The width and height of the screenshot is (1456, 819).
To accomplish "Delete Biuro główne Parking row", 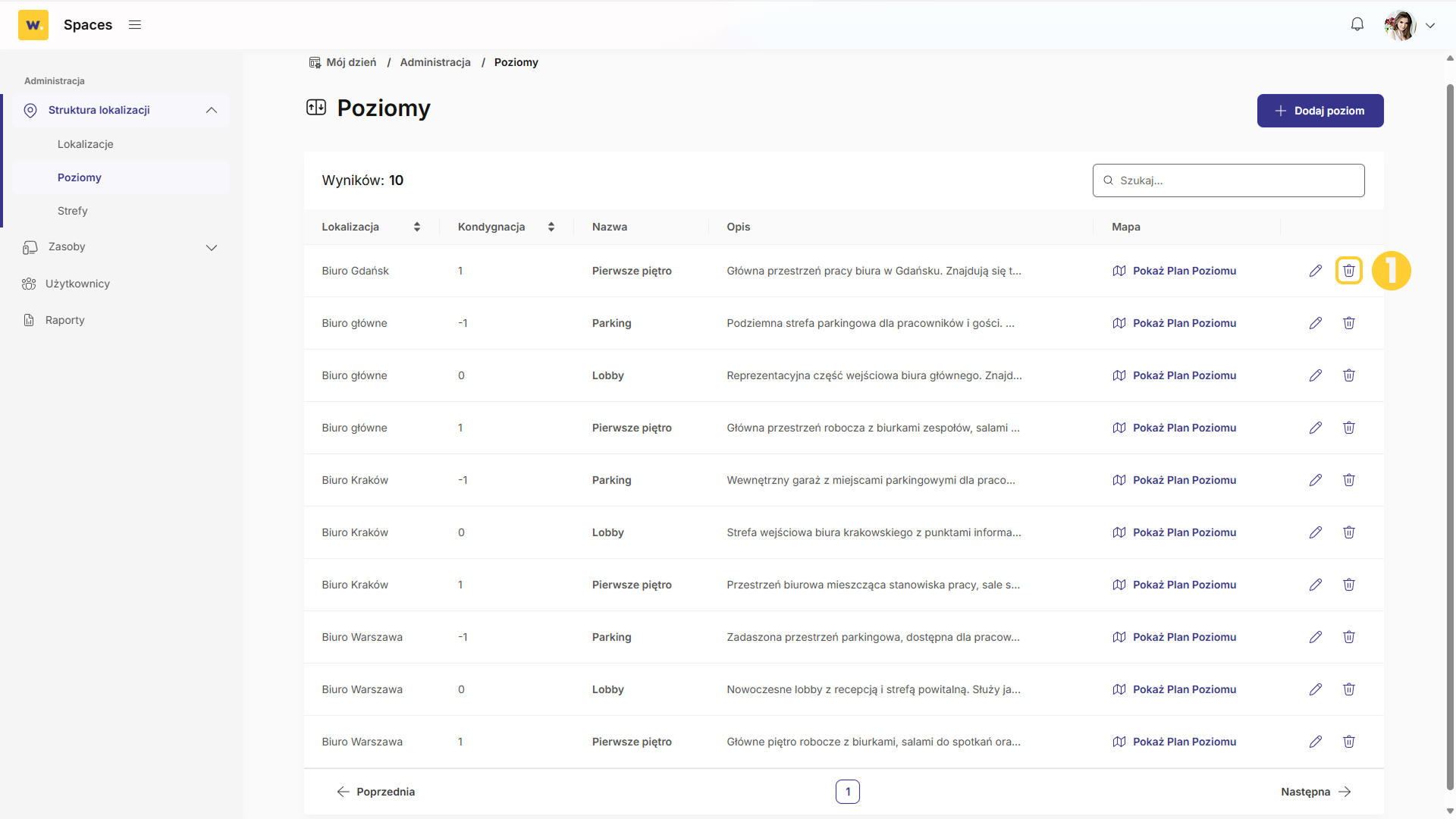I will coord(1349,323).
